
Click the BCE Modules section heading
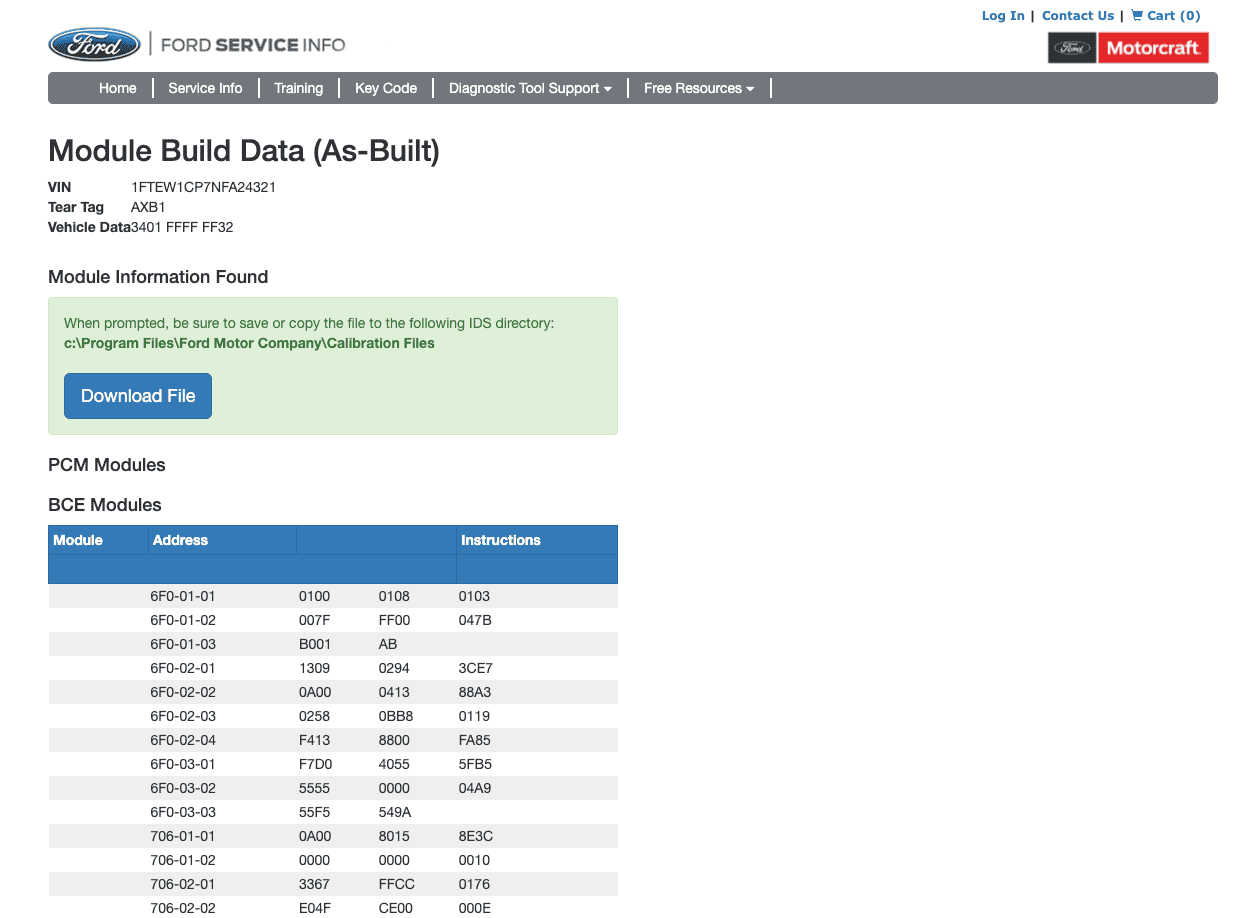tap(105, 505)
